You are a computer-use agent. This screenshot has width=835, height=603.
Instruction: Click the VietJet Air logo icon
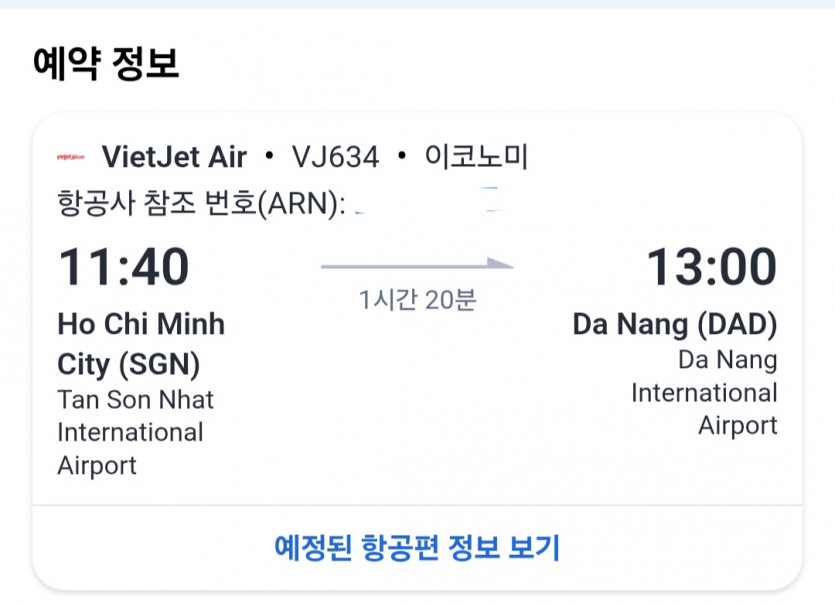pyautogui.click(x=71, y=157)
